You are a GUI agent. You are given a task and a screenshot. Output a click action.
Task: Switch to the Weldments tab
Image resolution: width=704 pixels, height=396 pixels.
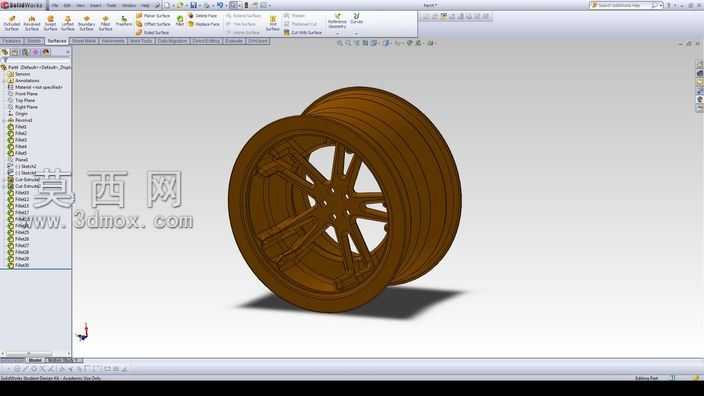click(113, 41)
